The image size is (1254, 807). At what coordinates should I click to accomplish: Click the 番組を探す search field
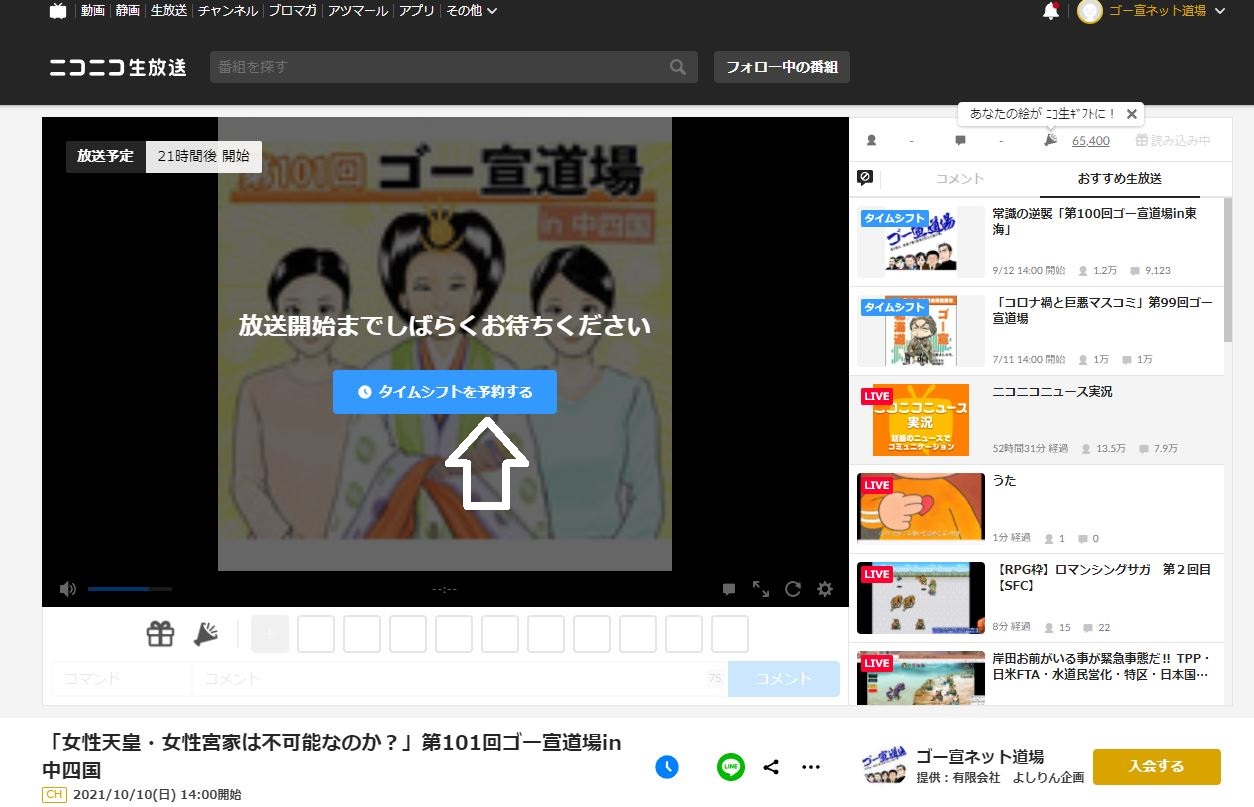[440, 68]
